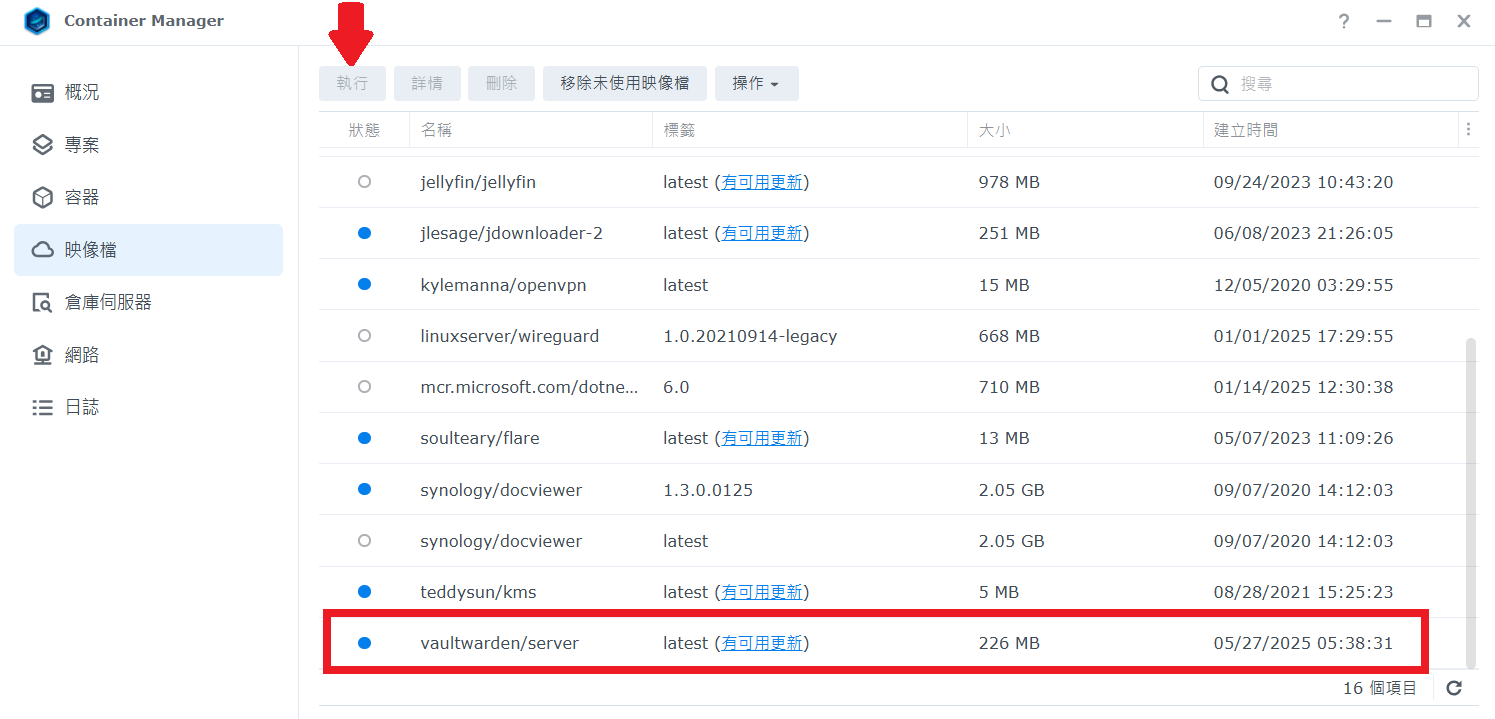
Task: Click status dot for soulteary/flare
Action: click(364, 438)
